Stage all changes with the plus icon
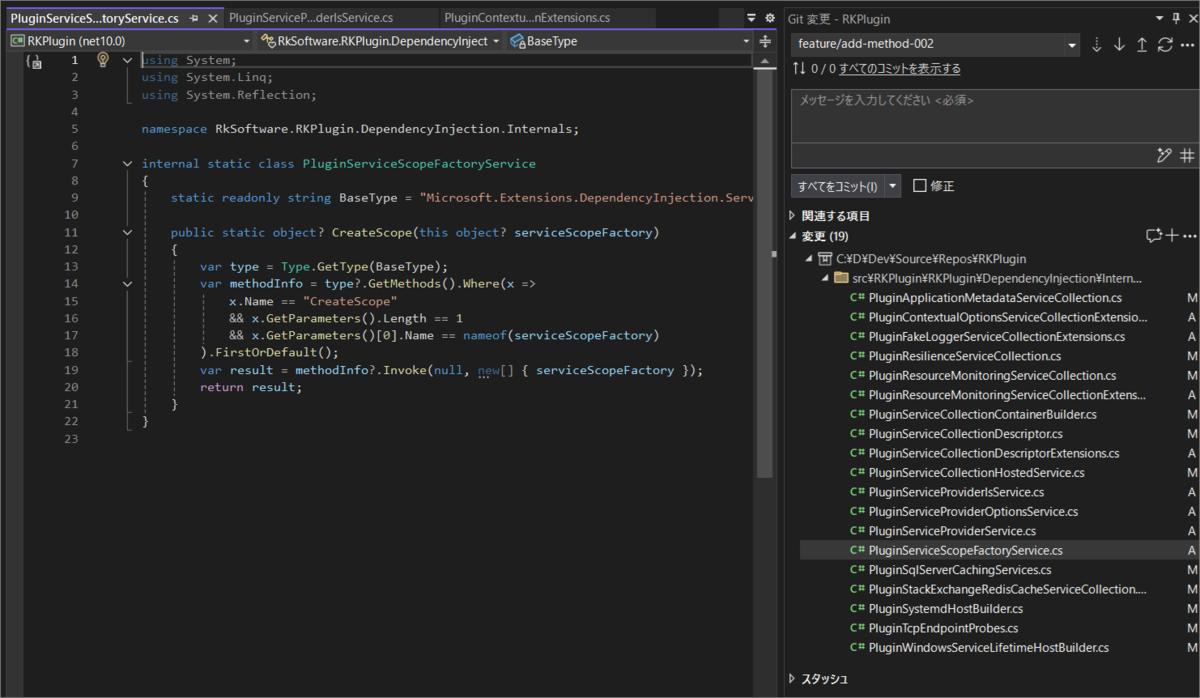The height and width of the screenshot is (698, 1200). click(x=1172, y=236)
